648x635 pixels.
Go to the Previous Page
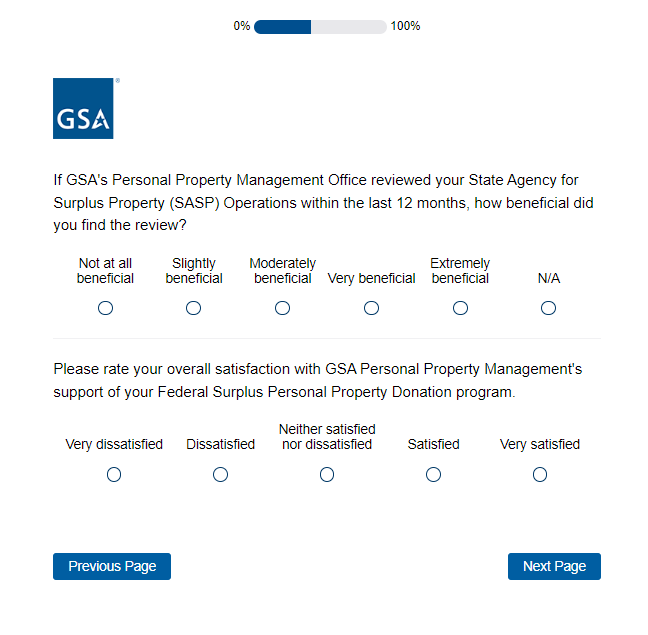[112, 566]
